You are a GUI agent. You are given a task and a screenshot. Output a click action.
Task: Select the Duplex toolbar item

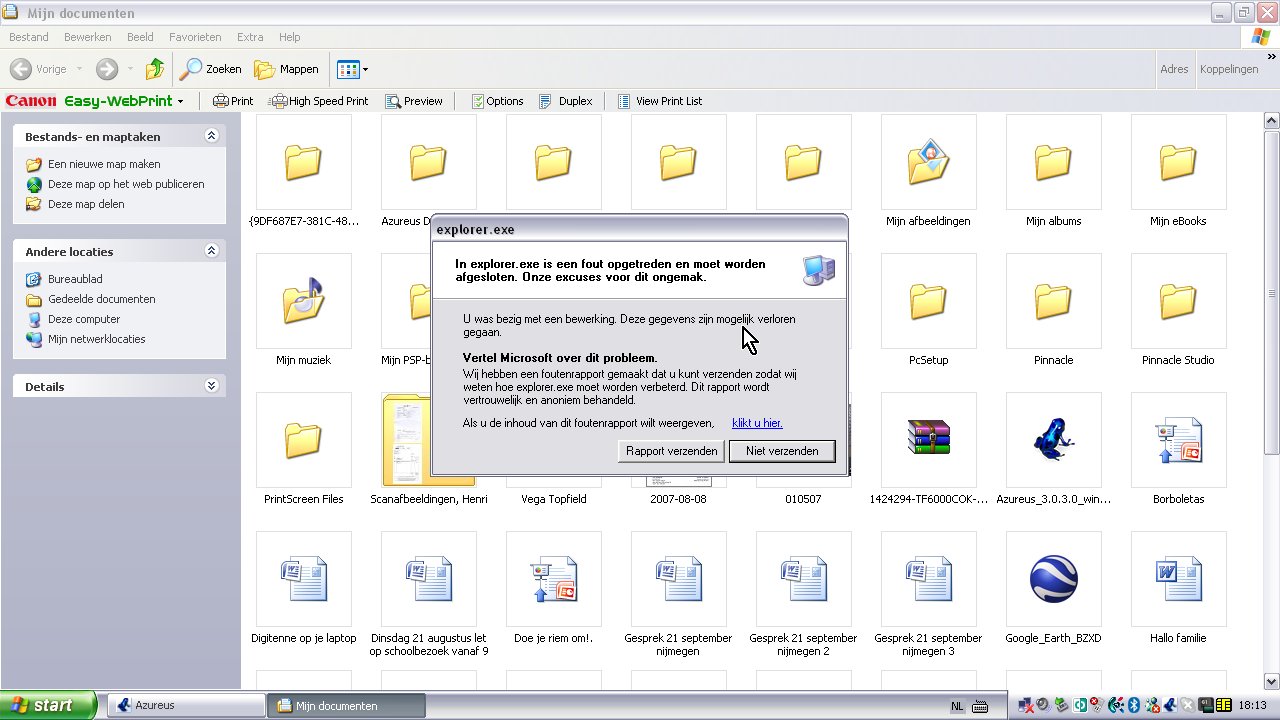(x=565, y=101)
